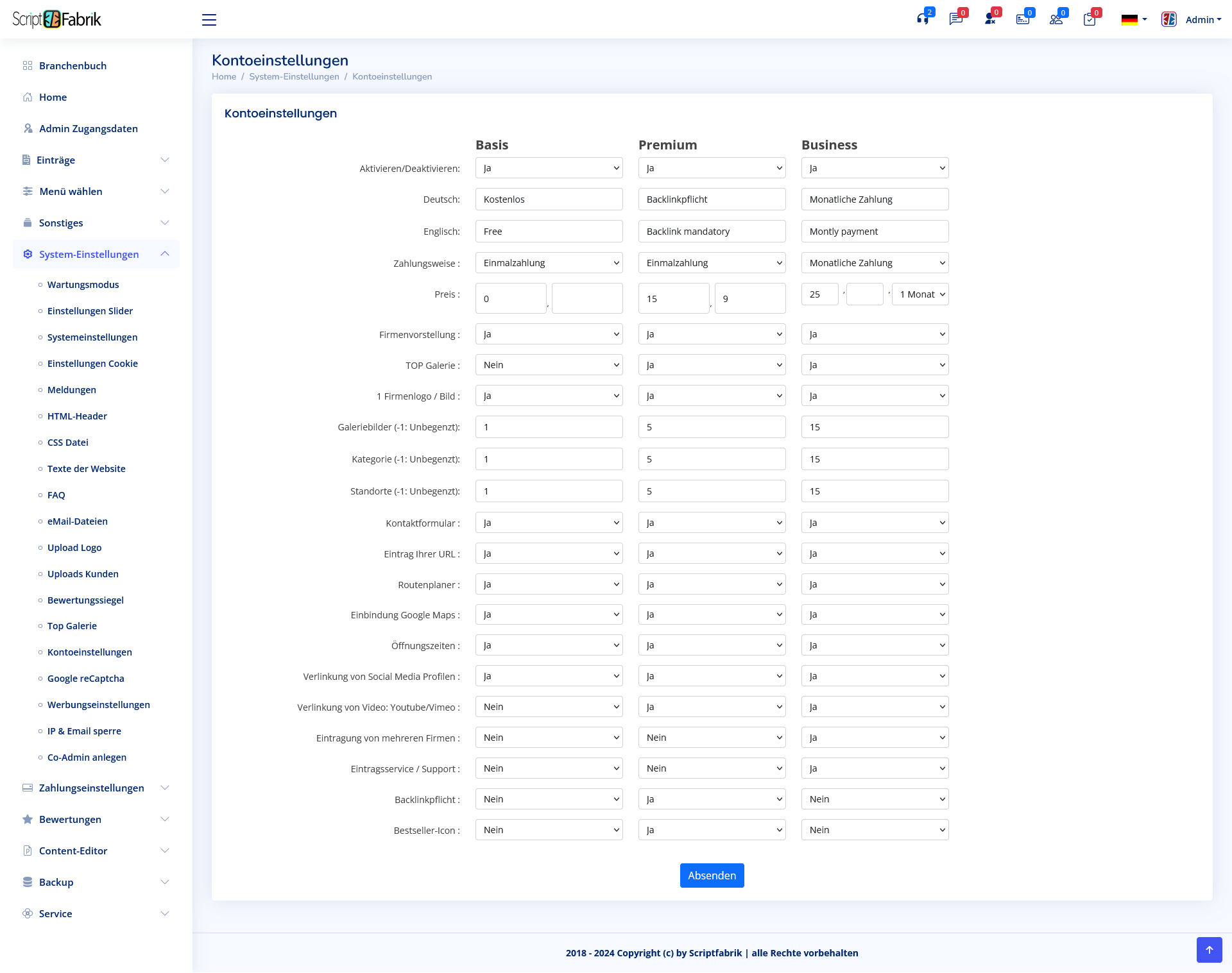Open Wartungsmodus submenu item
This screenshot has height=973, width=1232.
click(x=83, y=285)
